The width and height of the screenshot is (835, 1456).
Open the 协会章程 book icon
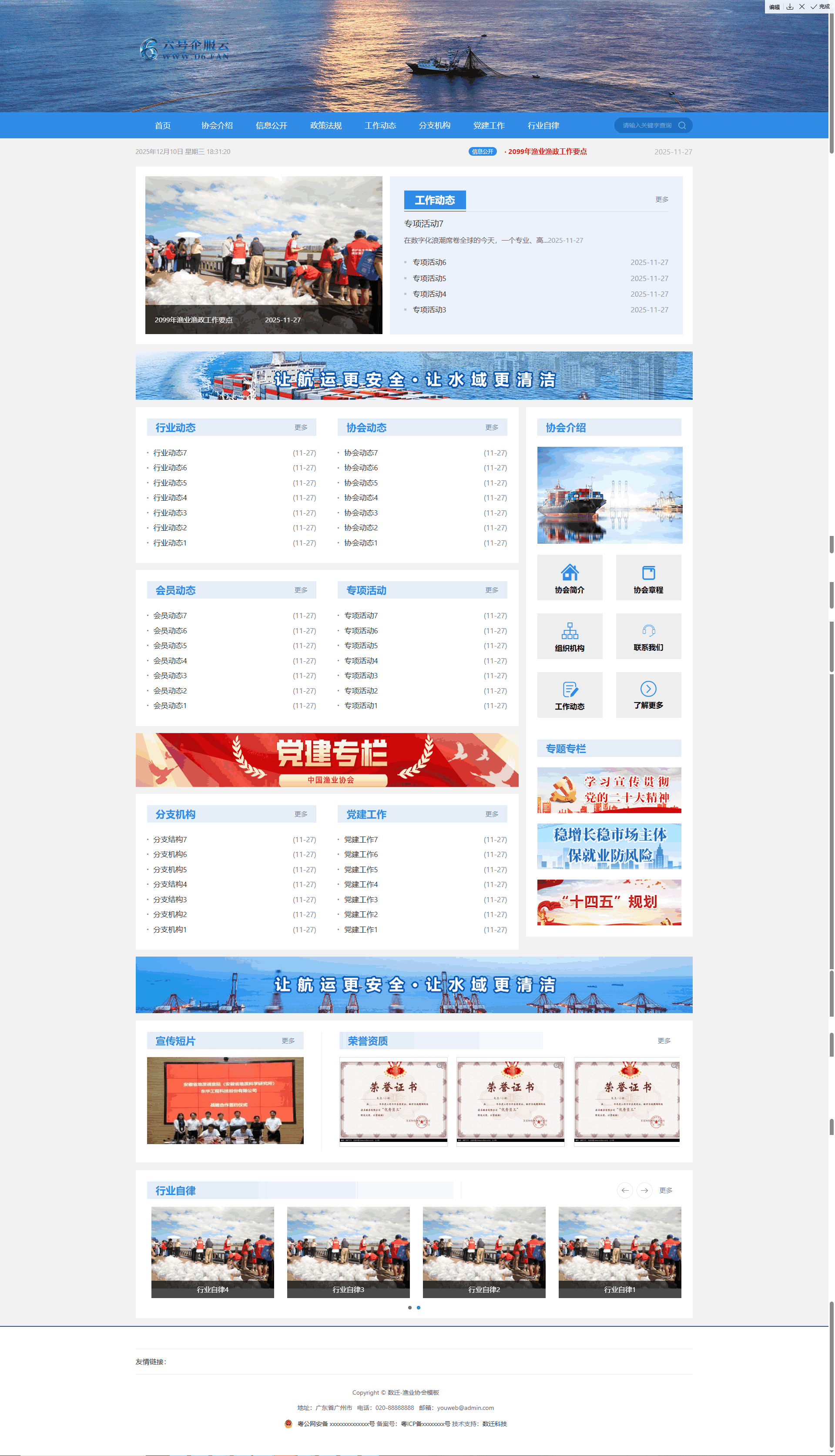coord(648,572)
